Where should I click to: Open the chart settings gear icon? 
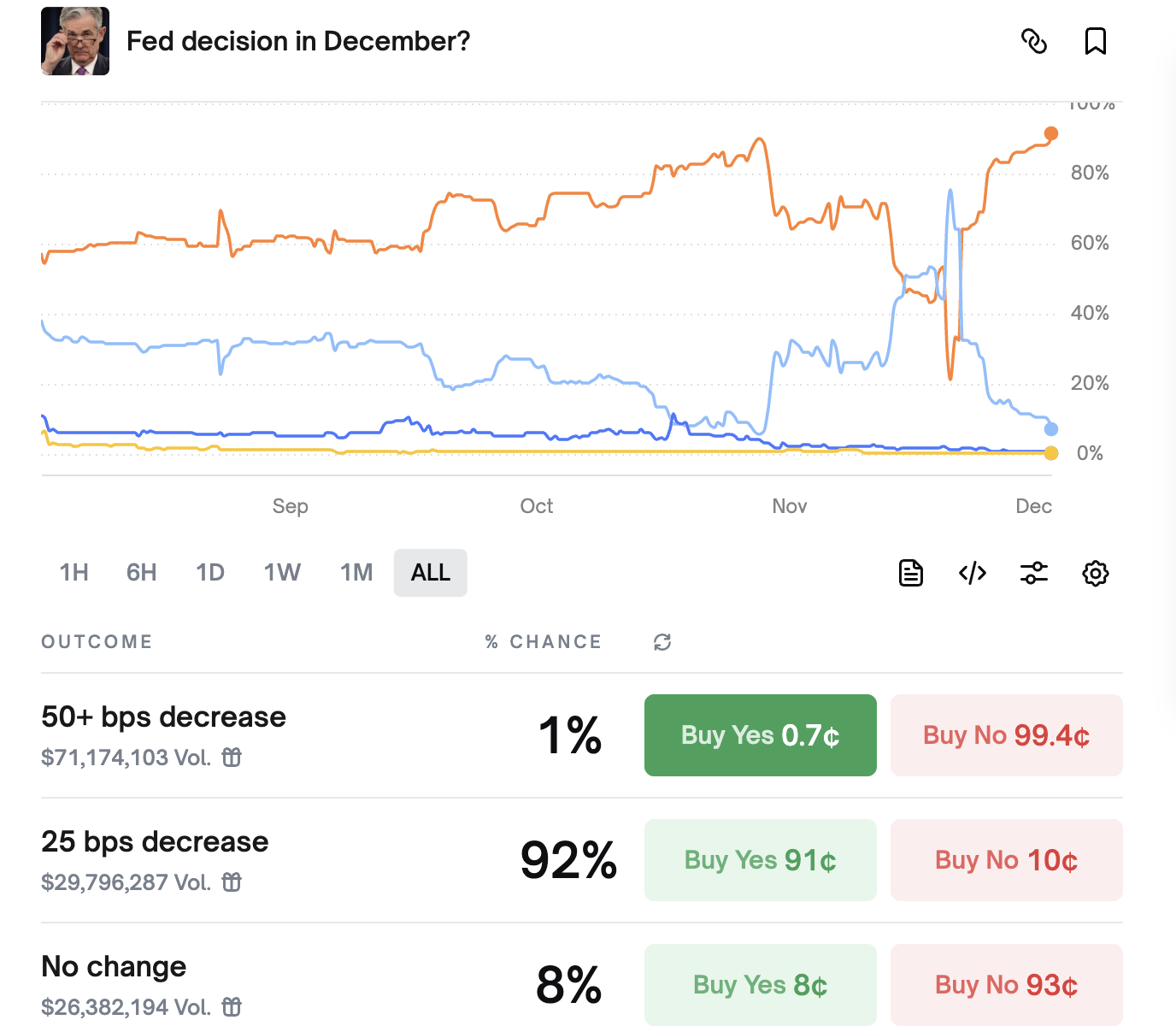coord(1095,573)
